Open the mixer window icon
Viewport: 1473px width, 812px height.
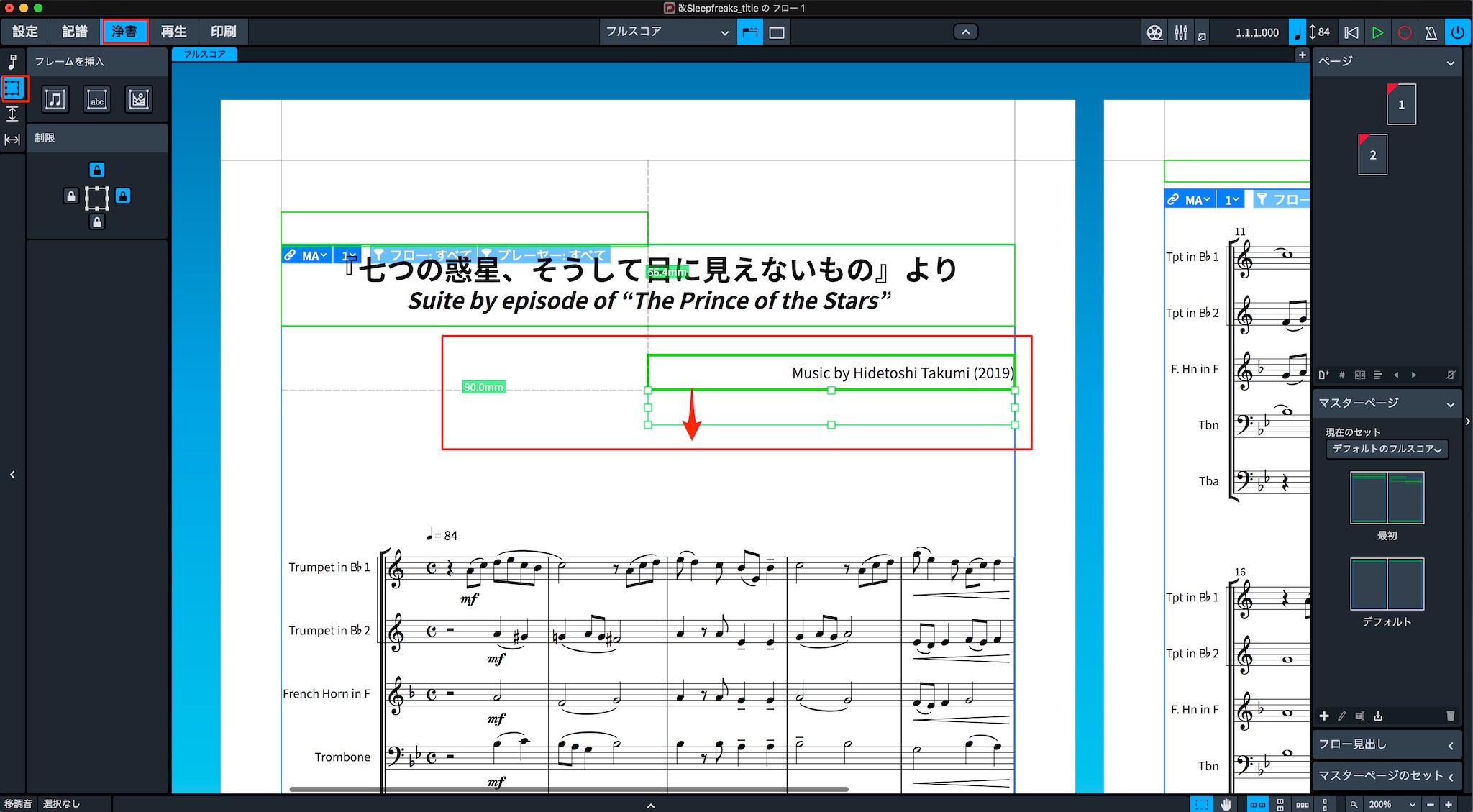pos(1181,32)
